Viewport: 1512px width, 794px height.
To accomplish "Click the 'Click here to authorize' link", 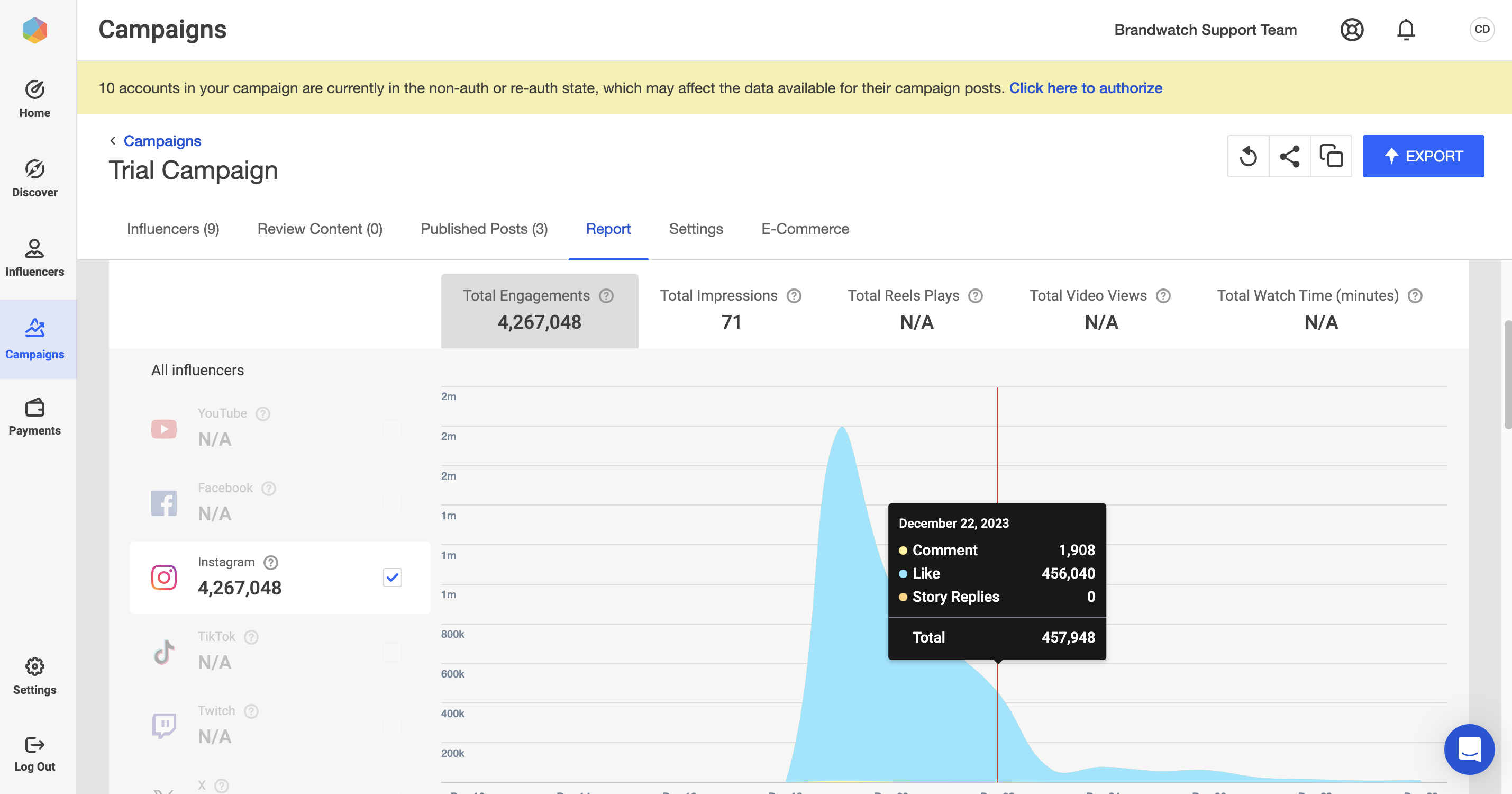I will pyautogui.click(x=1085, y=88).
